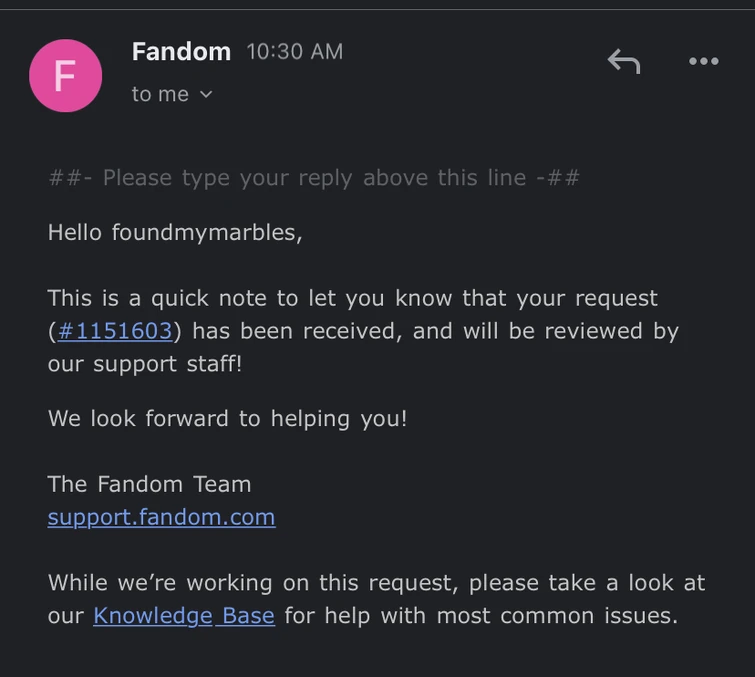
Task: Click the 10:30 AM timestamp
Action: [294, 51]
